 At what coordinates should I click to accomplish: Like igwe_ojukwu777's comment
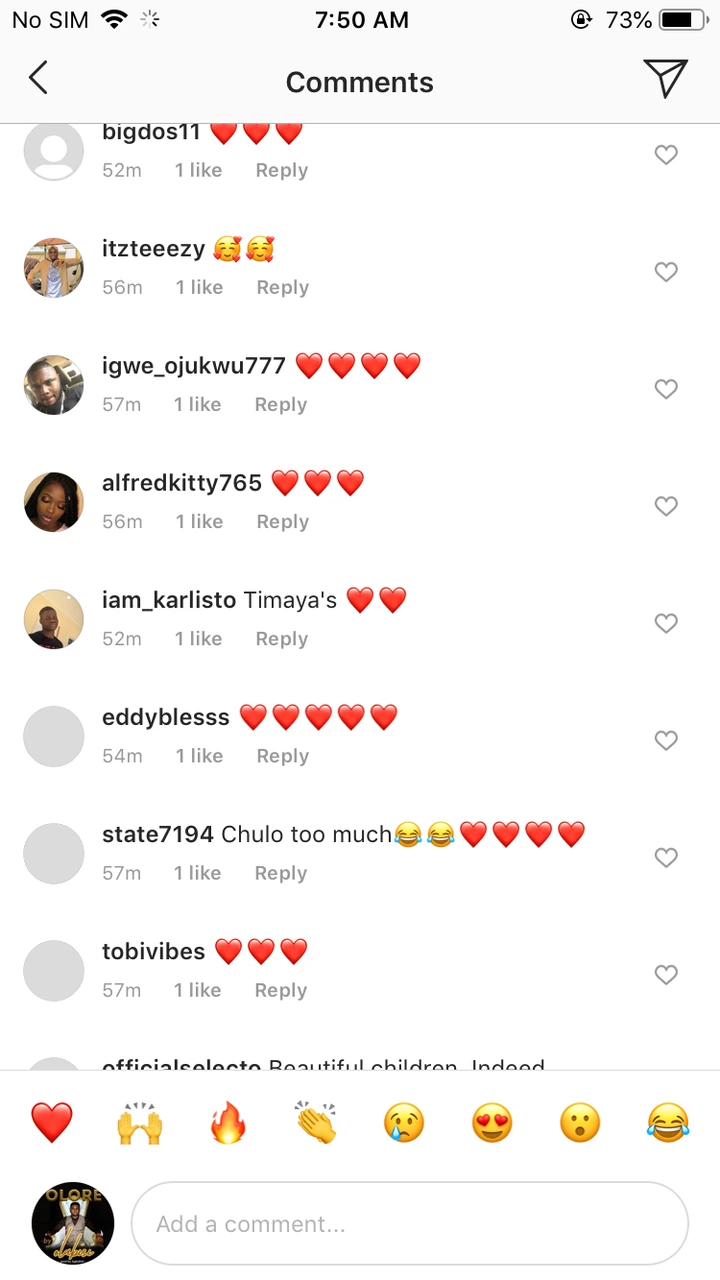pyautogui.click(x=666, y=389)
